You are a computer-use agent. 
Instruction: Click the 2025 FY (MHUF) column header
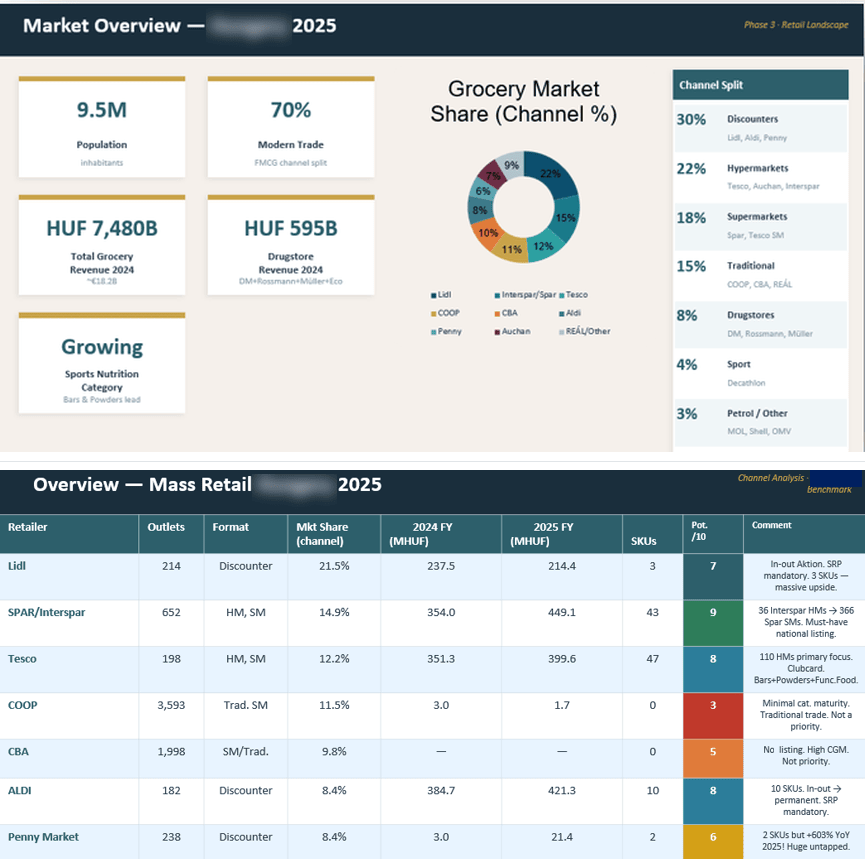562,533
